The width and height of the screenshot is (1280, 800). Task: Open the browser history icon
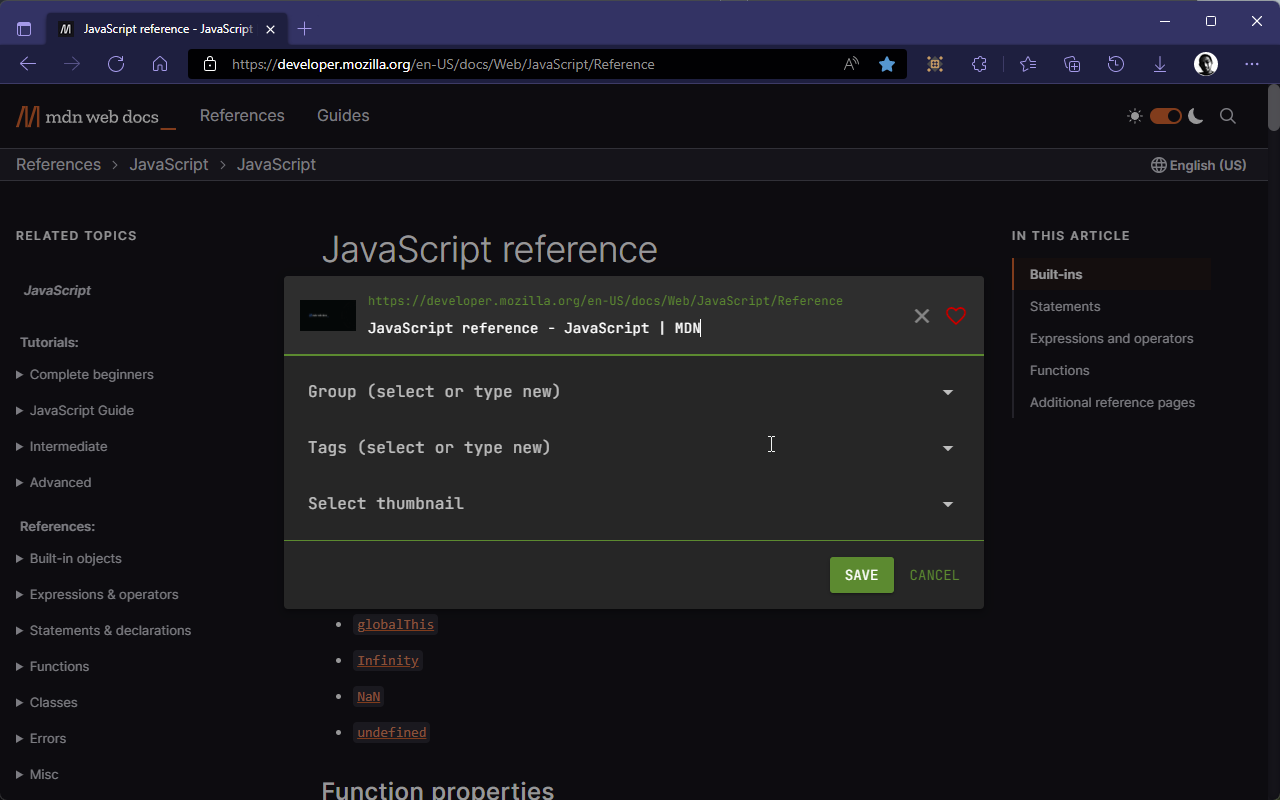pos(1116,64)
